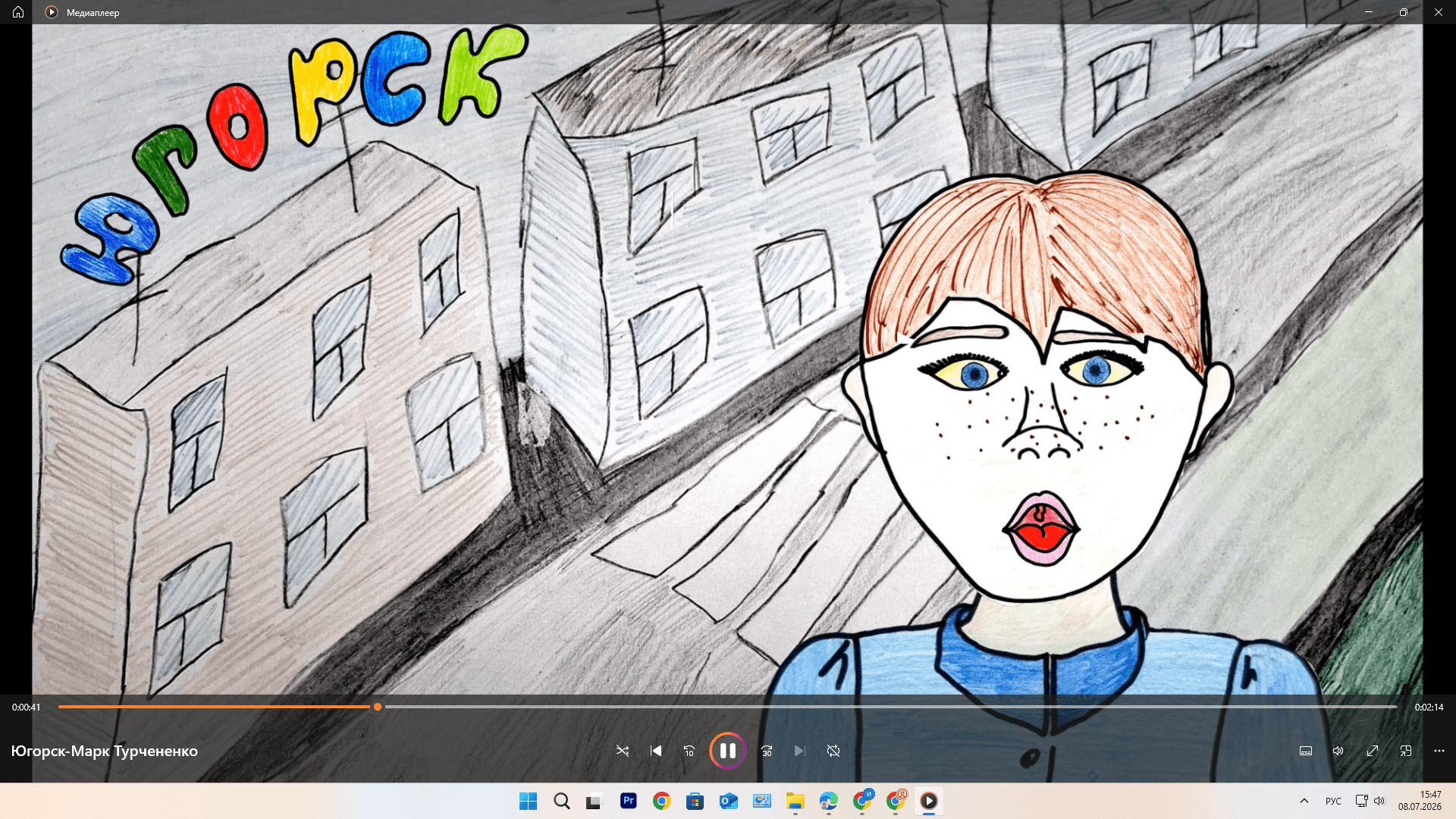Screen dimensions: 1456x819
Task: Click the seek bar progress handle
Action: (x=378, y=707)
